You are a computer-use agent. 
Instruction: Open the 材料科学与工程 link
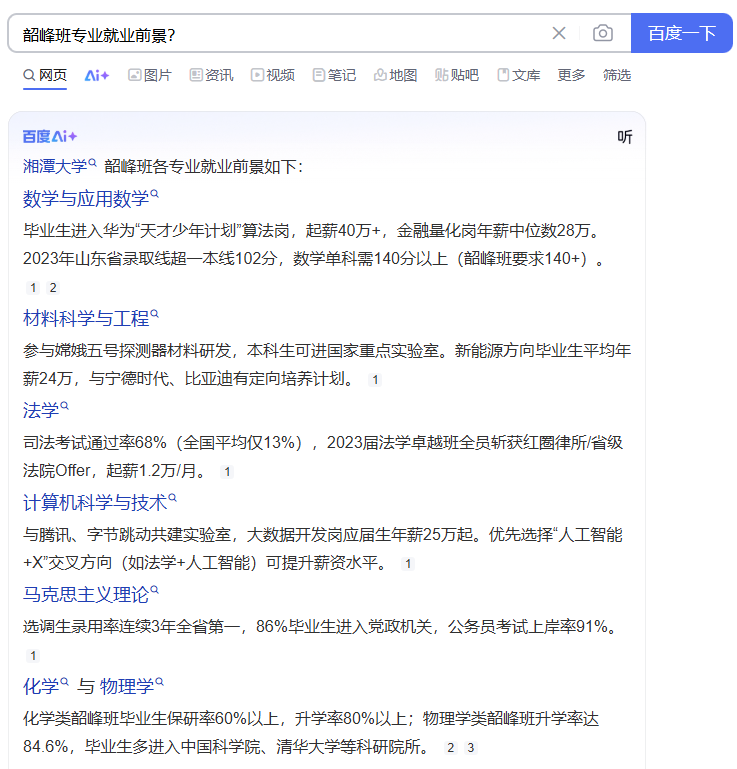[86, 318]
